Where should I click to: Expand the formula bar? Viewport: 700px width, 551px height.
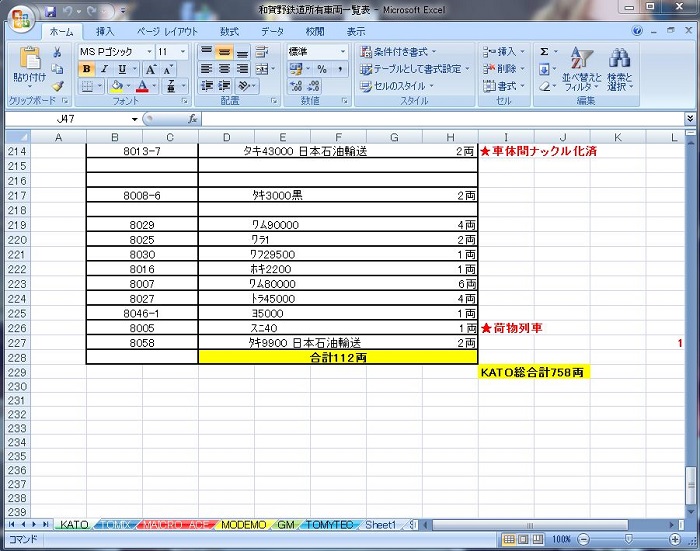[690, 119]
